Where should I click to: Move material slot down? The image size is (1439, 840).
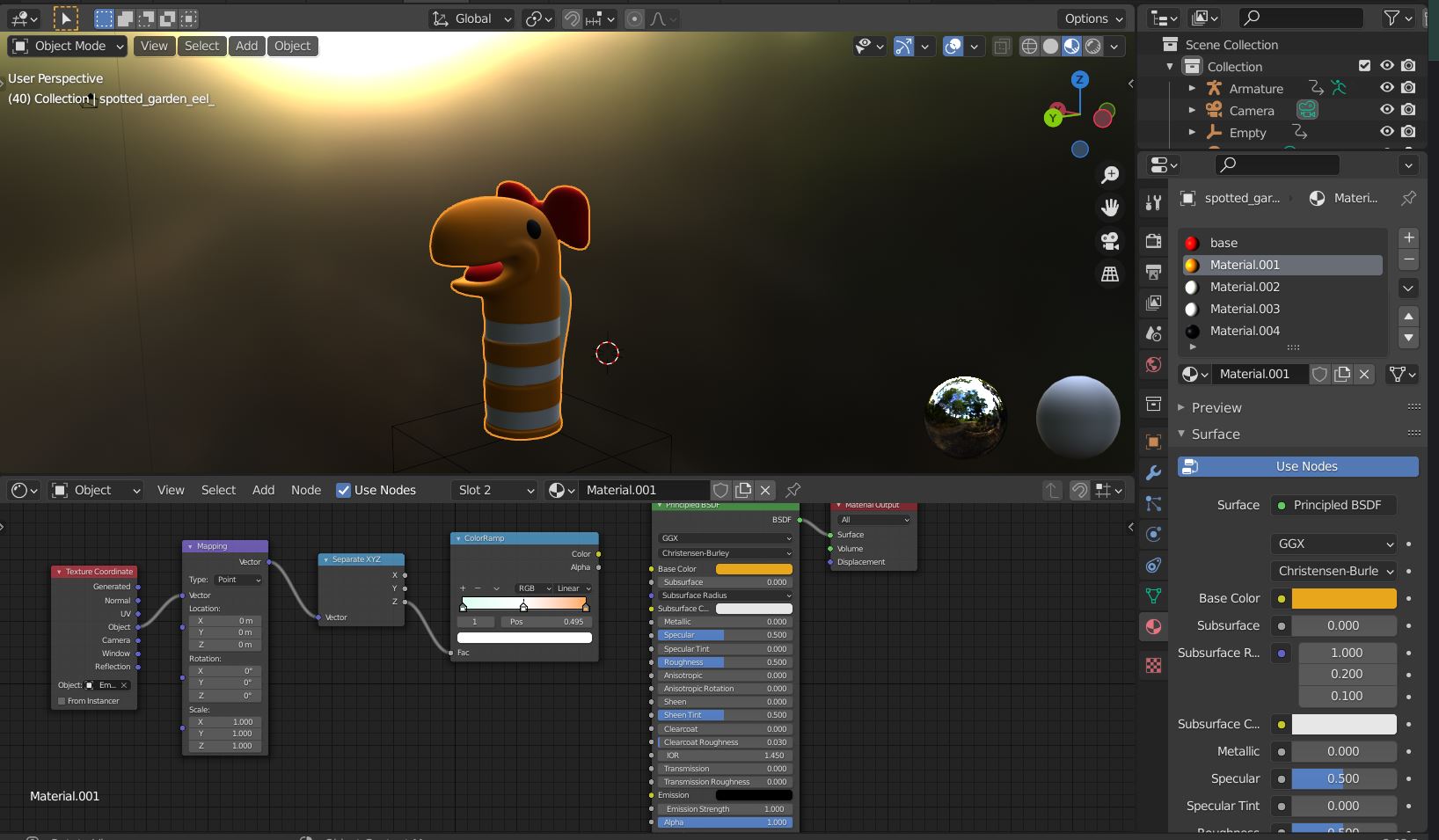pyautogui.click(x=1408, y=337)
